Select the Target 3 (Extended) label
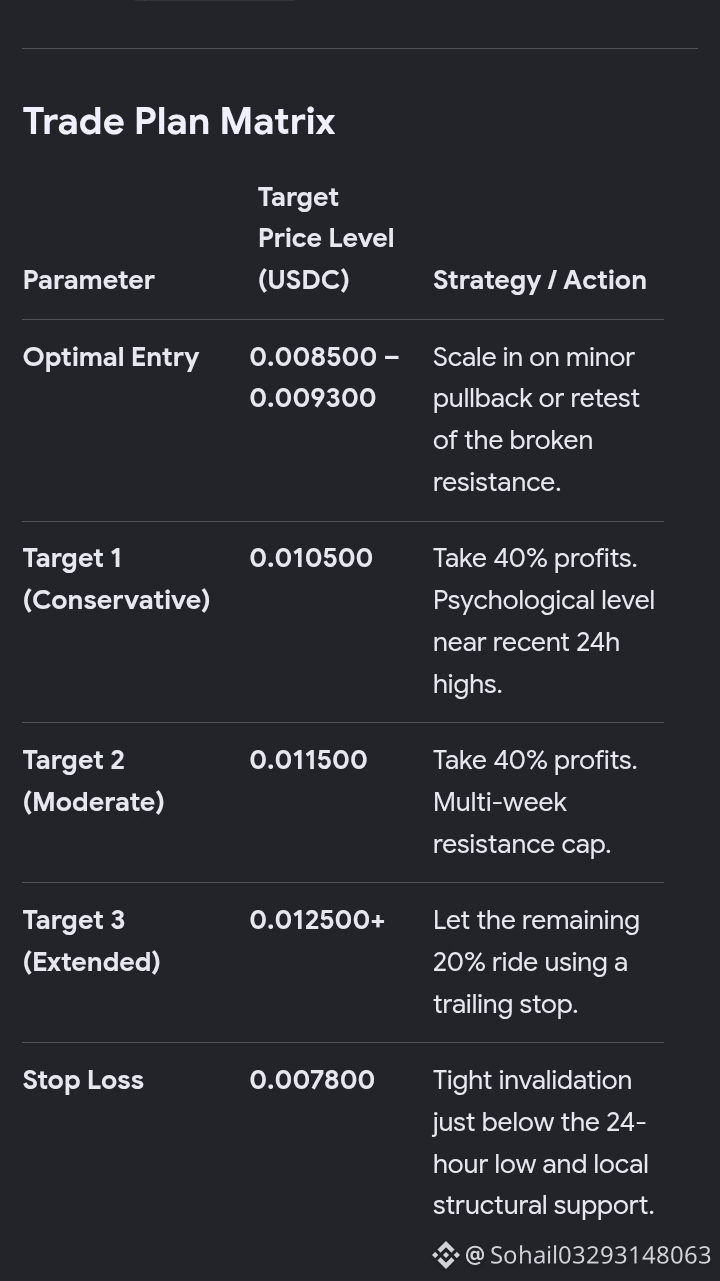 tap(91, 941)
